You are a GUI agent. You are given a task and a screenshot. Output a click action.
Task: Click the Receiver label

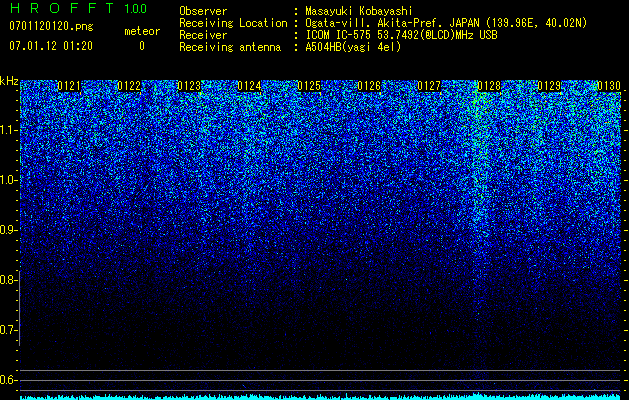tap(203, 35)
